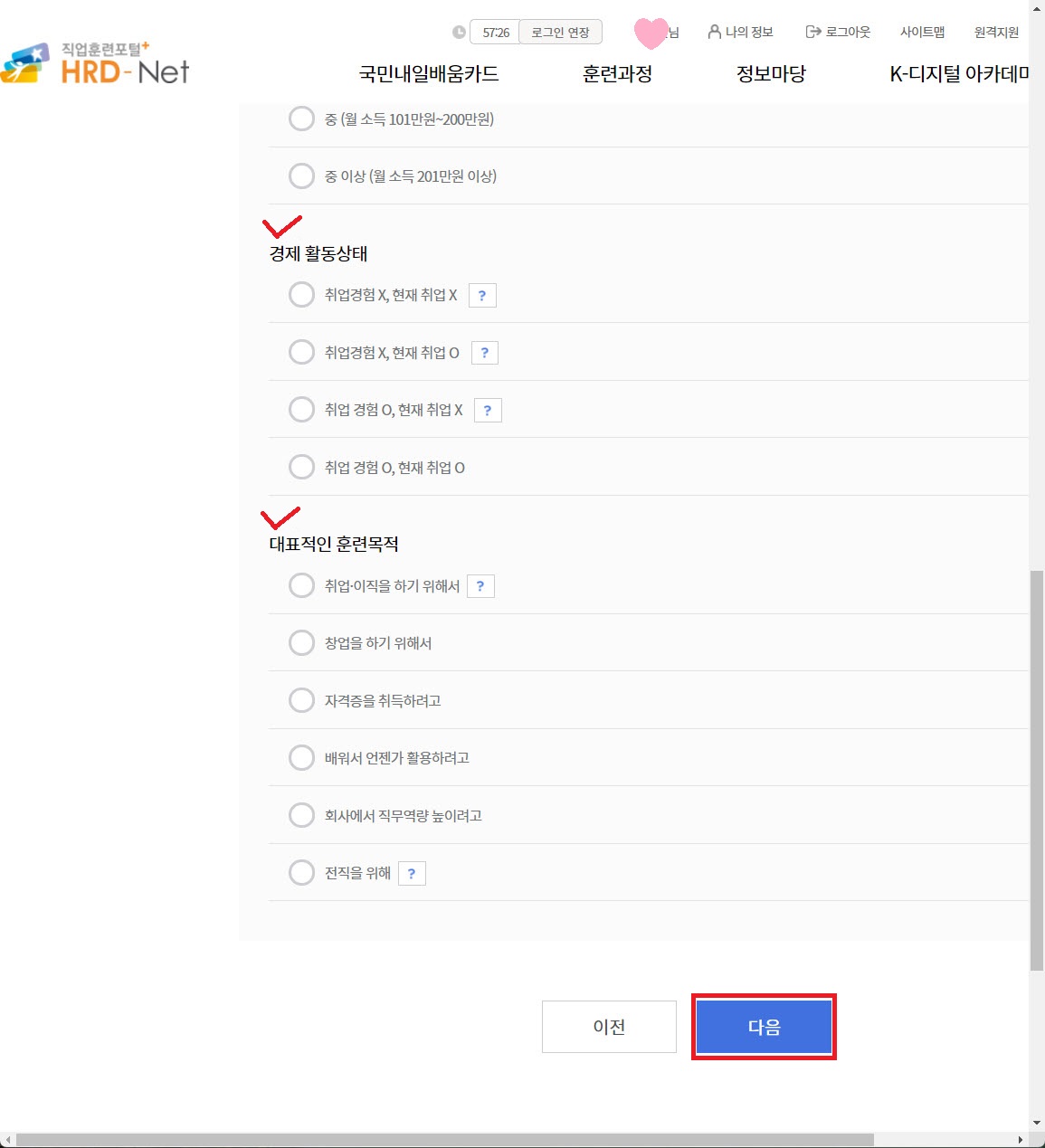Open the 정보마당 menu
This screenshot has height=1148, width=1045.
(x=771, y=74)
